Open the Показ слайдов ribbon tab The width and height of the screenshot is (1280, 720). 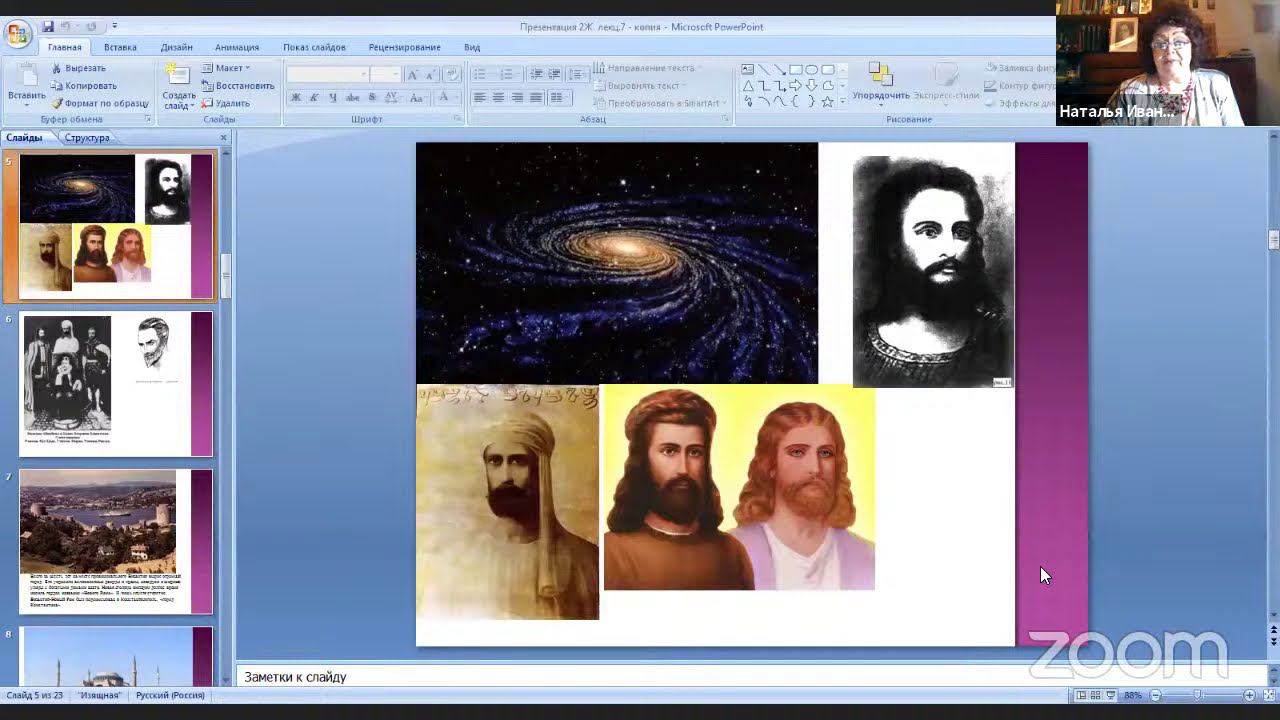click(x=314, y=47)
